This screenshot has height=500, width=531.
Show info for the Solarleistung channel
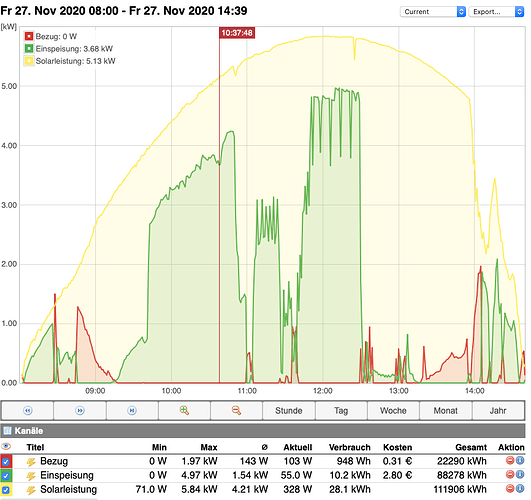tap(520, 488)
